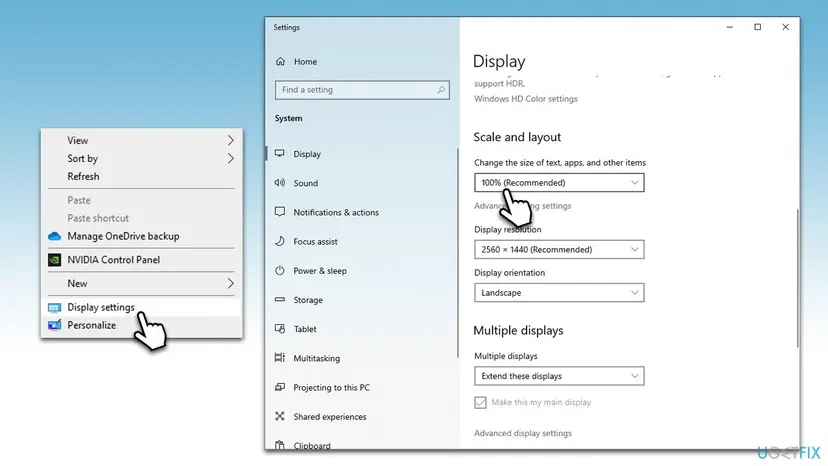Open the Extend these displays dropdown

[559, 376]
